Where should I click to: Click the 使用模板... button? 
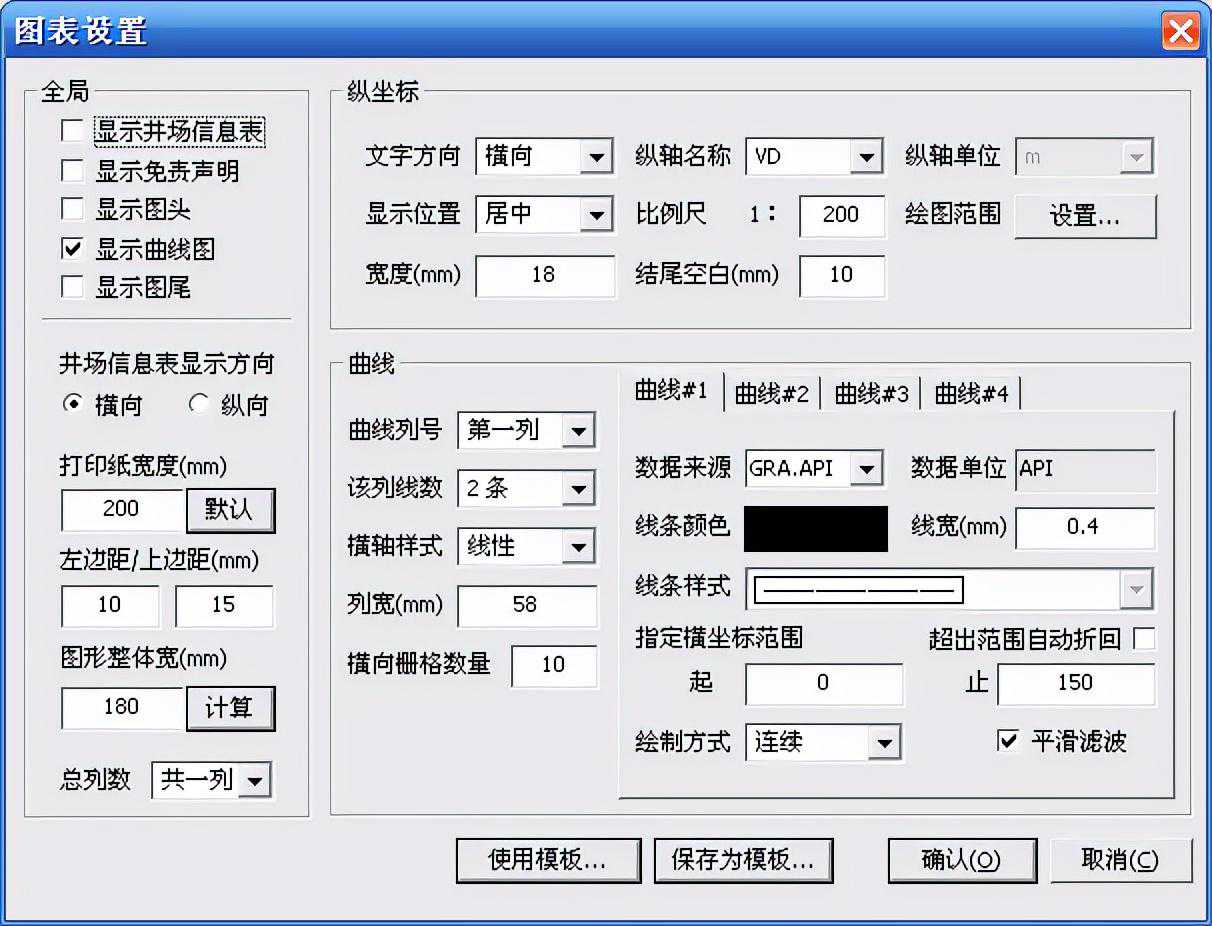point(548,860)
